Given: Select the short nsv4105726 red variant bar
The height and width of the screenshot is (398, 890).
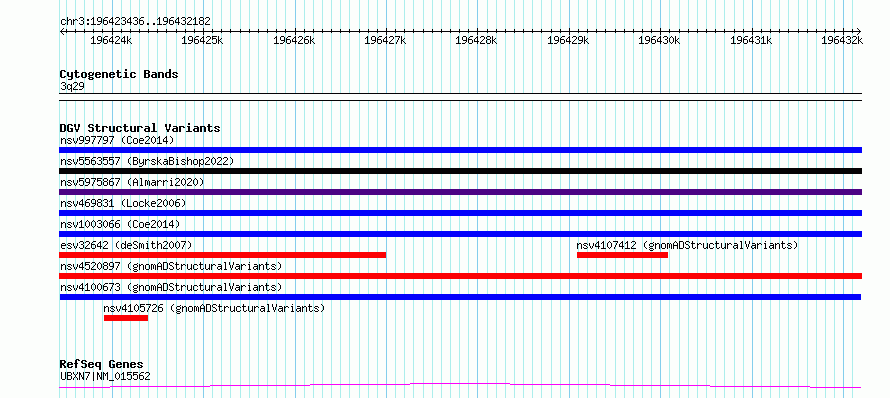Looking at the screenshot, I should 126,318.
